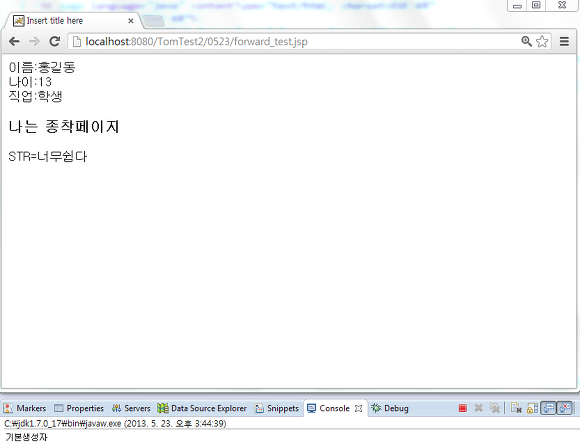Image resolution: width=580 pixels, height=446 pixels.
Task: Switch to the Servers tab
Action: pyautogui.click(x=131, y=408)
